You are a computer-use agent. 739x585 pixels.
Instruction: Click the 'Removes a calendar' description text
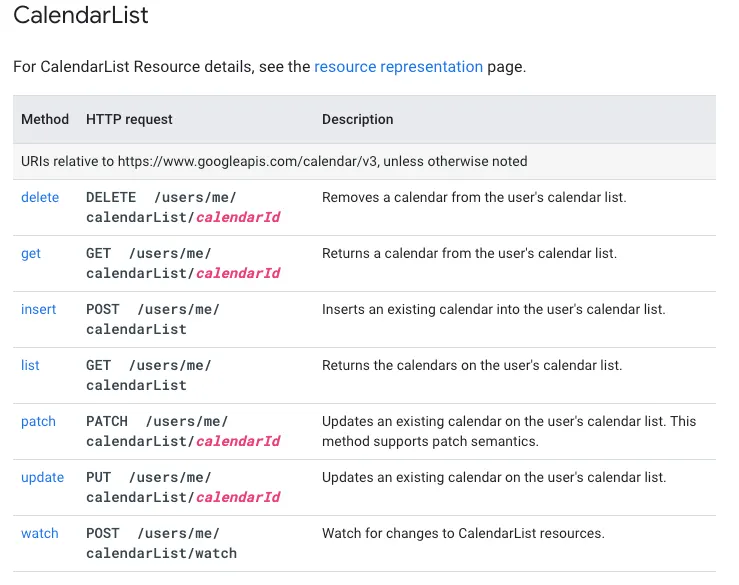tap(474, 197)
